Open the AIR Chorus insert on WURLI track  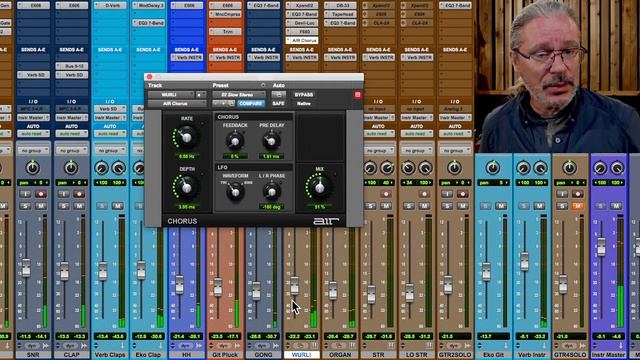pyautogui.click(x=302, y=40)
